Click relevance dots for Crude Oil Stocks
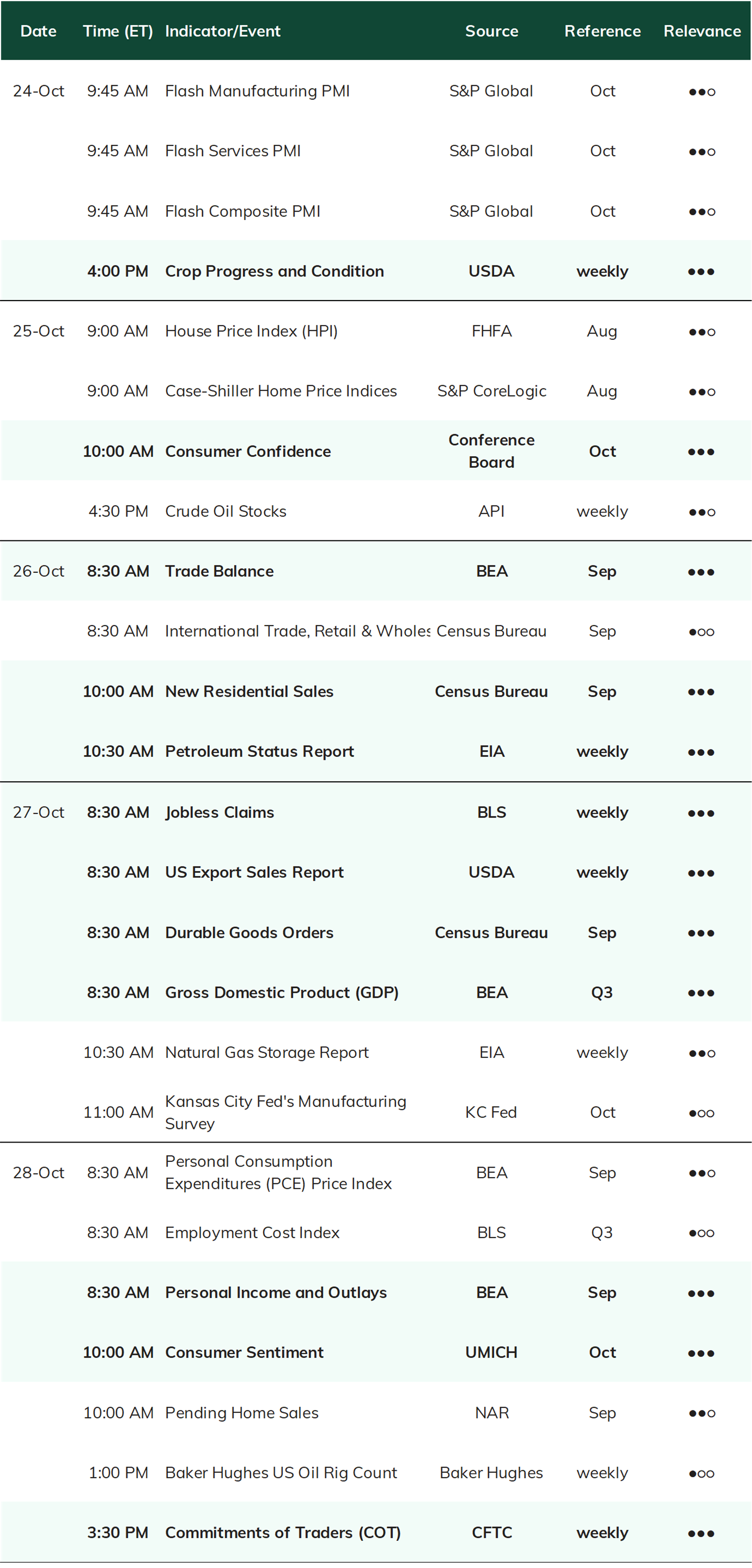Screen dimensions: 752x1568 [x=701, y=512]
